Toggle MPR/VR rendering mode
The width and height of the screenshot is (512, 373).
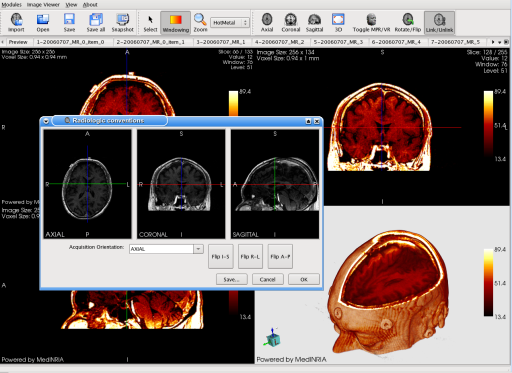(371, 22)
